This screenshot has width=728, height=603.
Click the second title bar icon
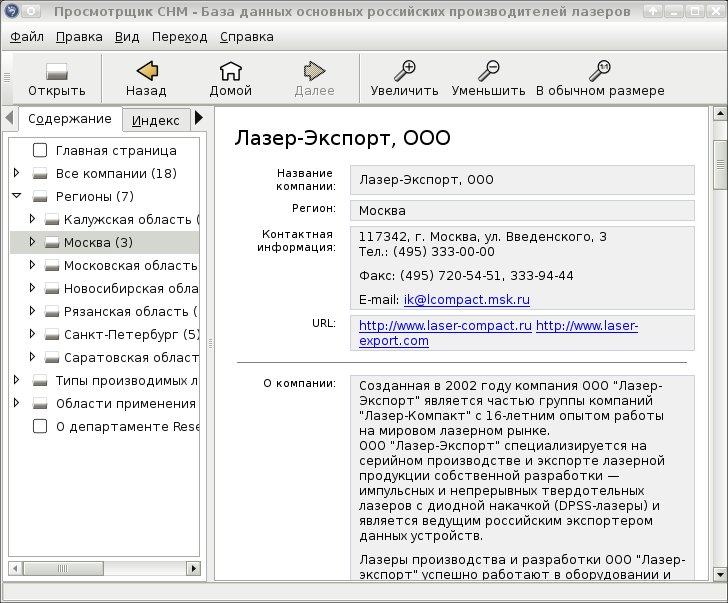(x=31, y=11)
